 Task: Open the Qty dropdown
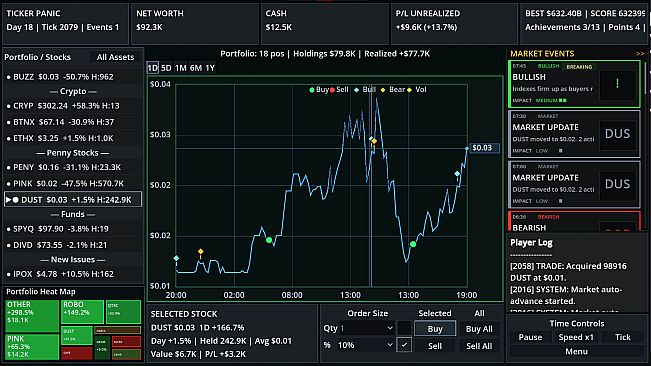tap(367, 328)
